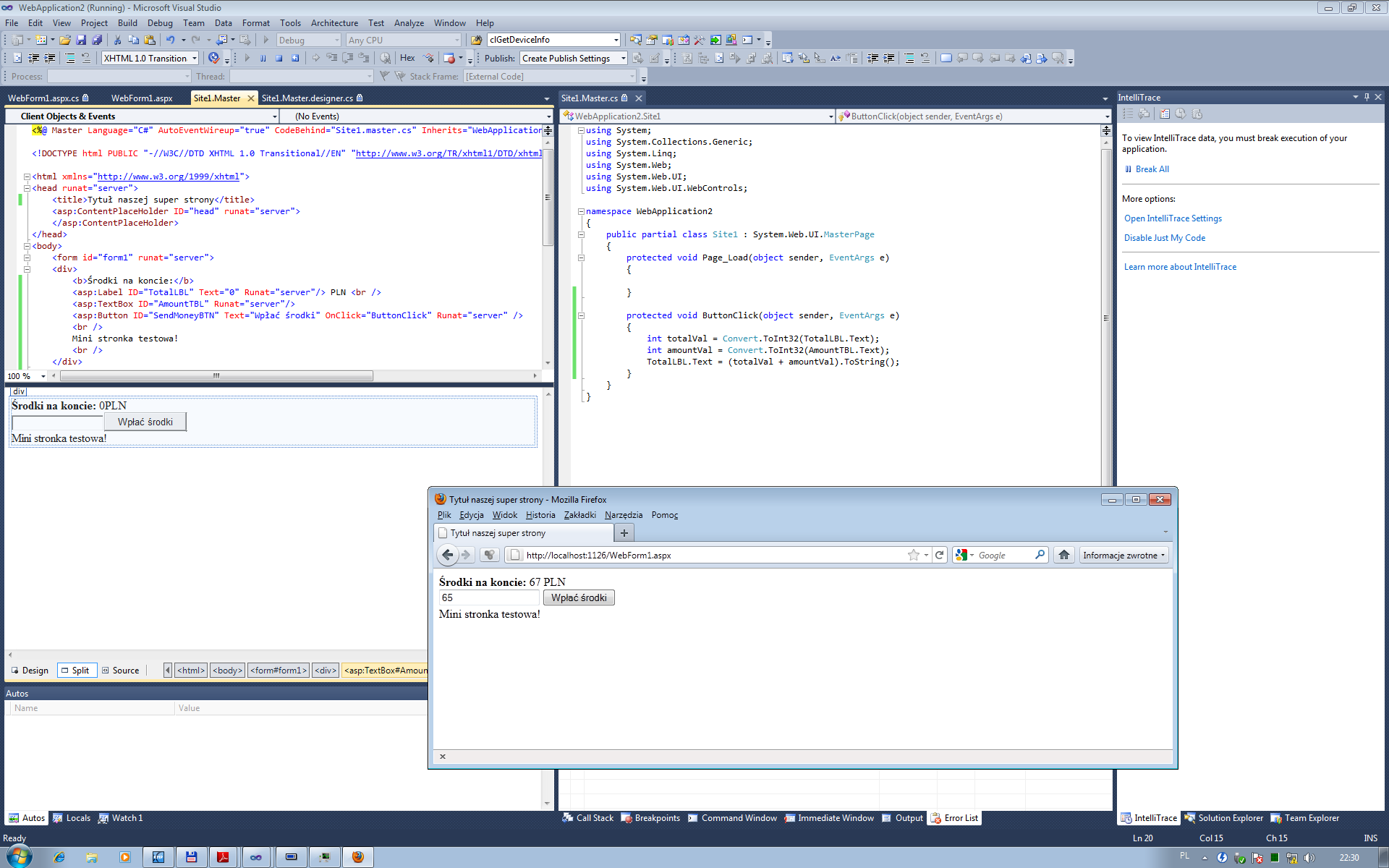Click the Firefox home icon
Image resolution: width=1389 pixels, height=868 pixels.
[x=1064, y=555]
